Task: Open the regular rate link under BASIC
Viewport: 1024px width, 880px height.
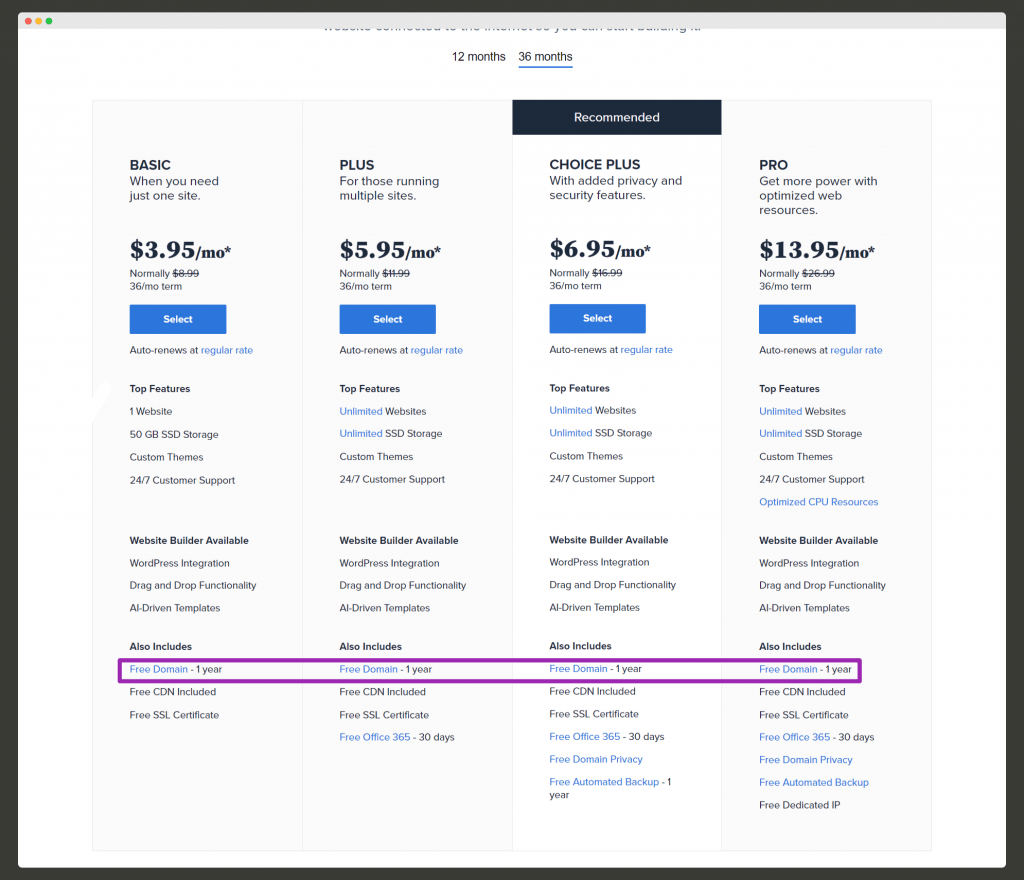Action: pos(227,351)
